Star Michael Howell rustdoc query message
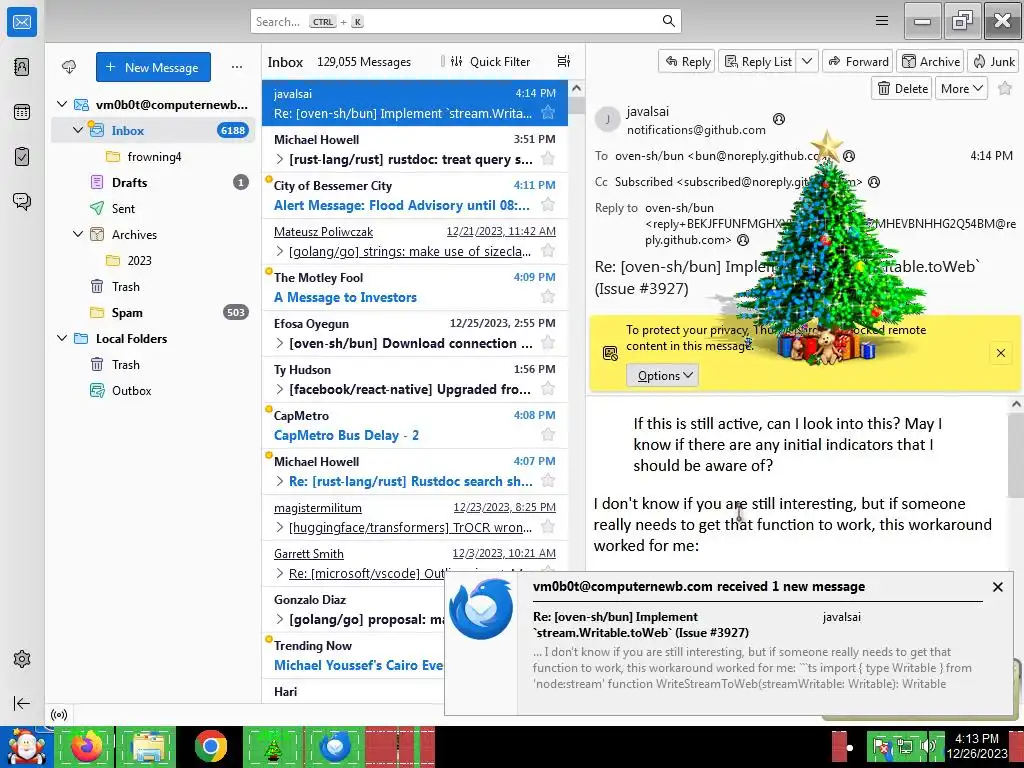 (548, 159)
